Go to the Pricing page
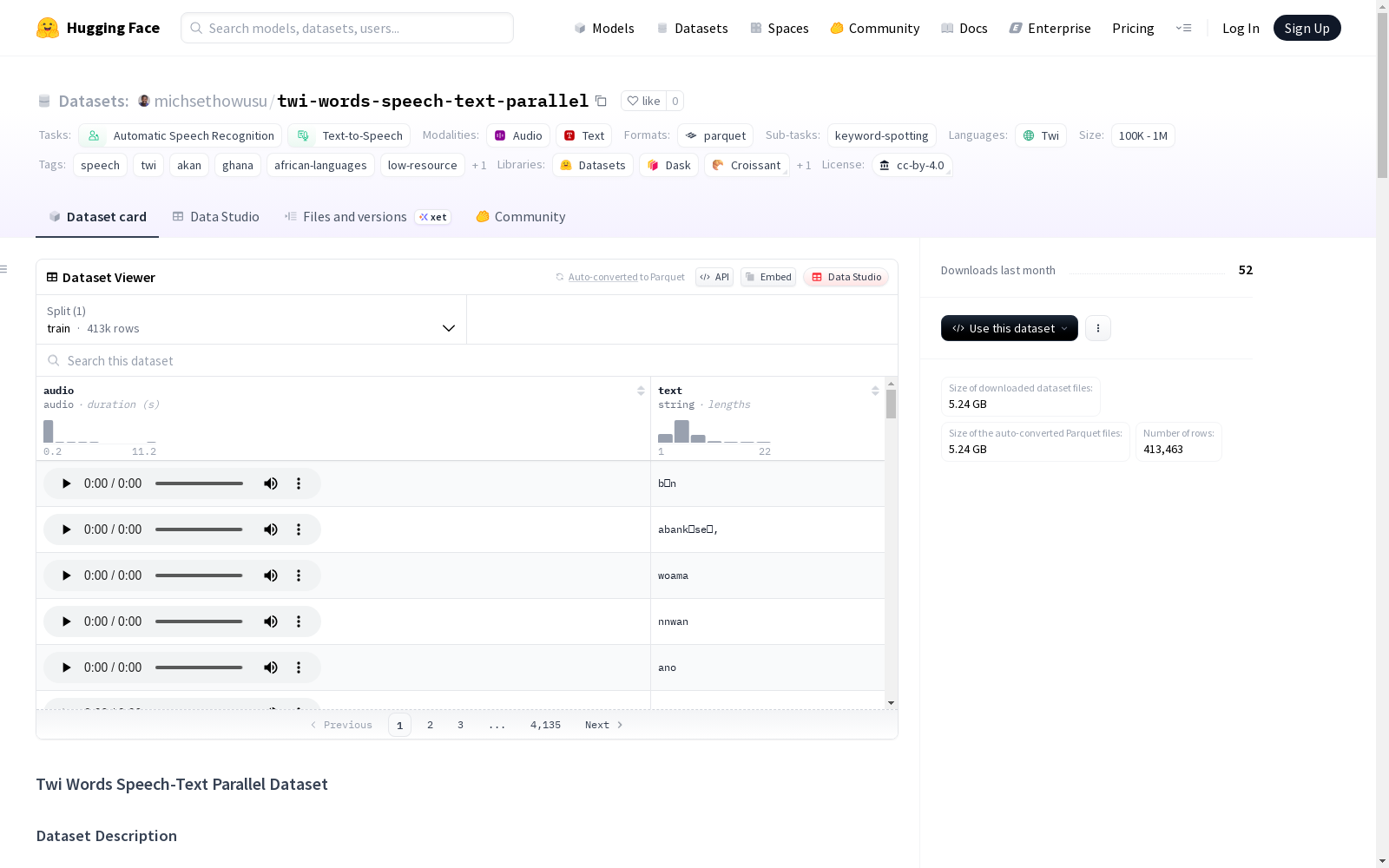Image resolution: width=1389 pixels, height=868 pixels. (x=1133, y=28)
